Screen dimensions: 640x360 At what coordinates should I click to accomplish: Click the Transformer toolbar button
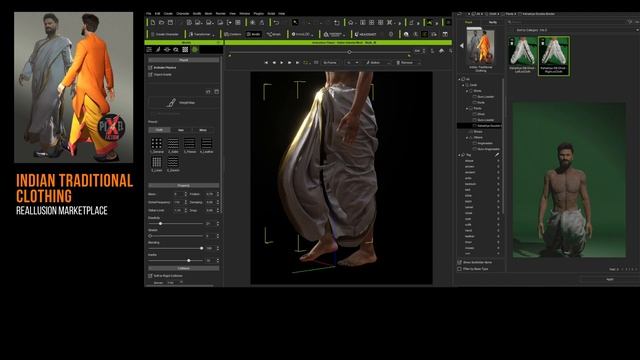[x=202, y=34]
